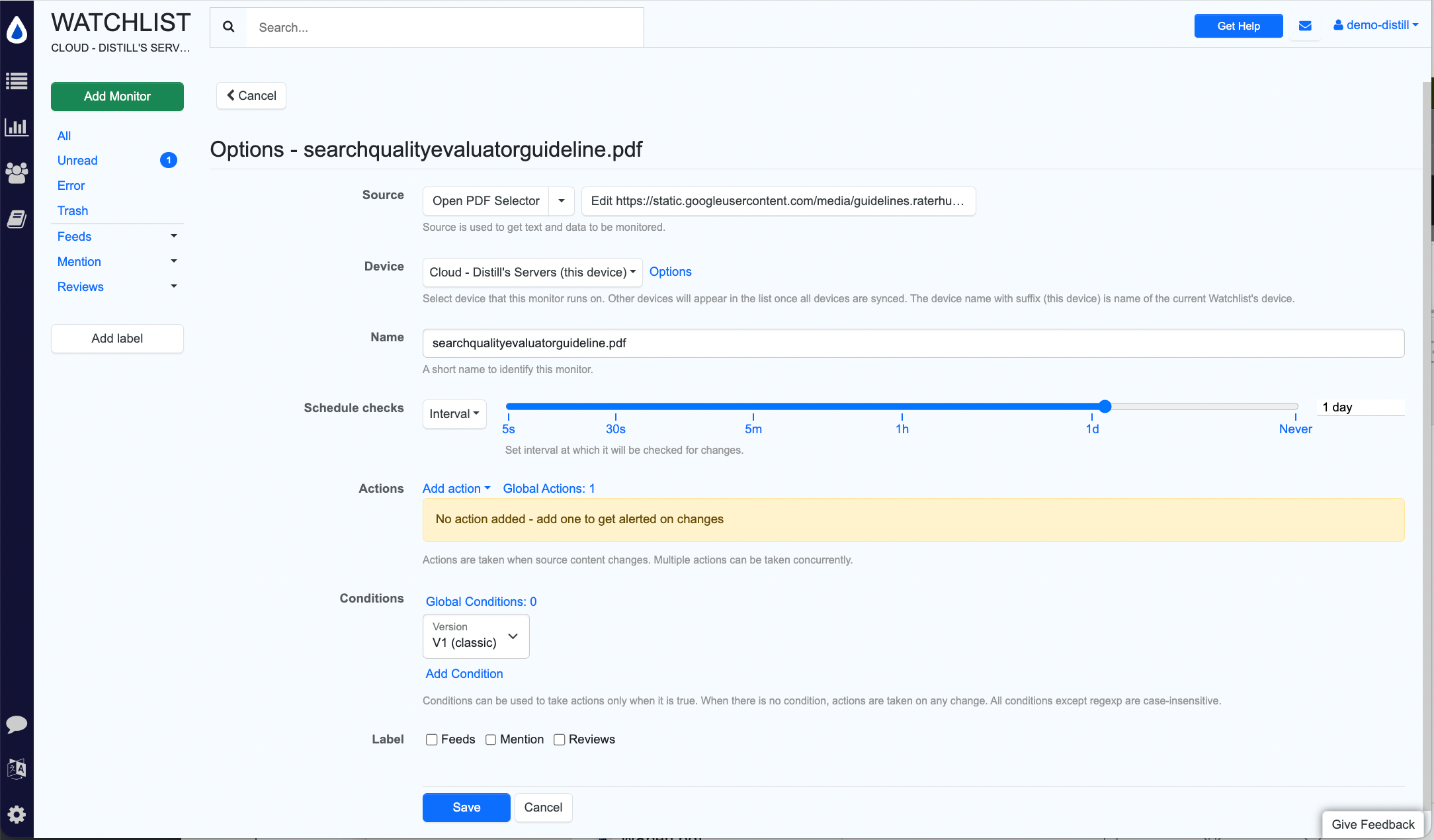Image resolution: width=1434 pixels, height=840 pixels.
Task: Open the Distill logo home icon
Action: click(17, 29)
